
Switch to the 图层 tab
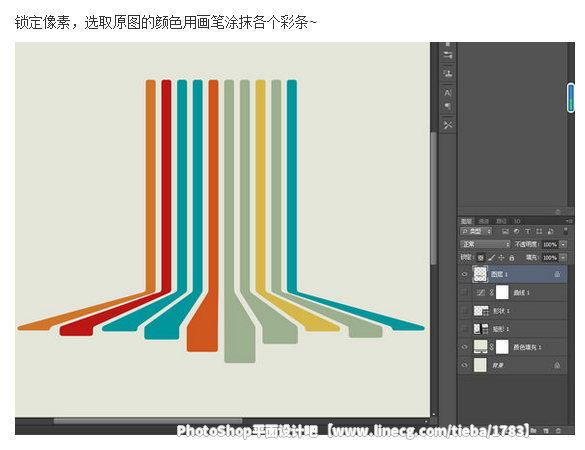pyautogui.click(x=466, y=221)
